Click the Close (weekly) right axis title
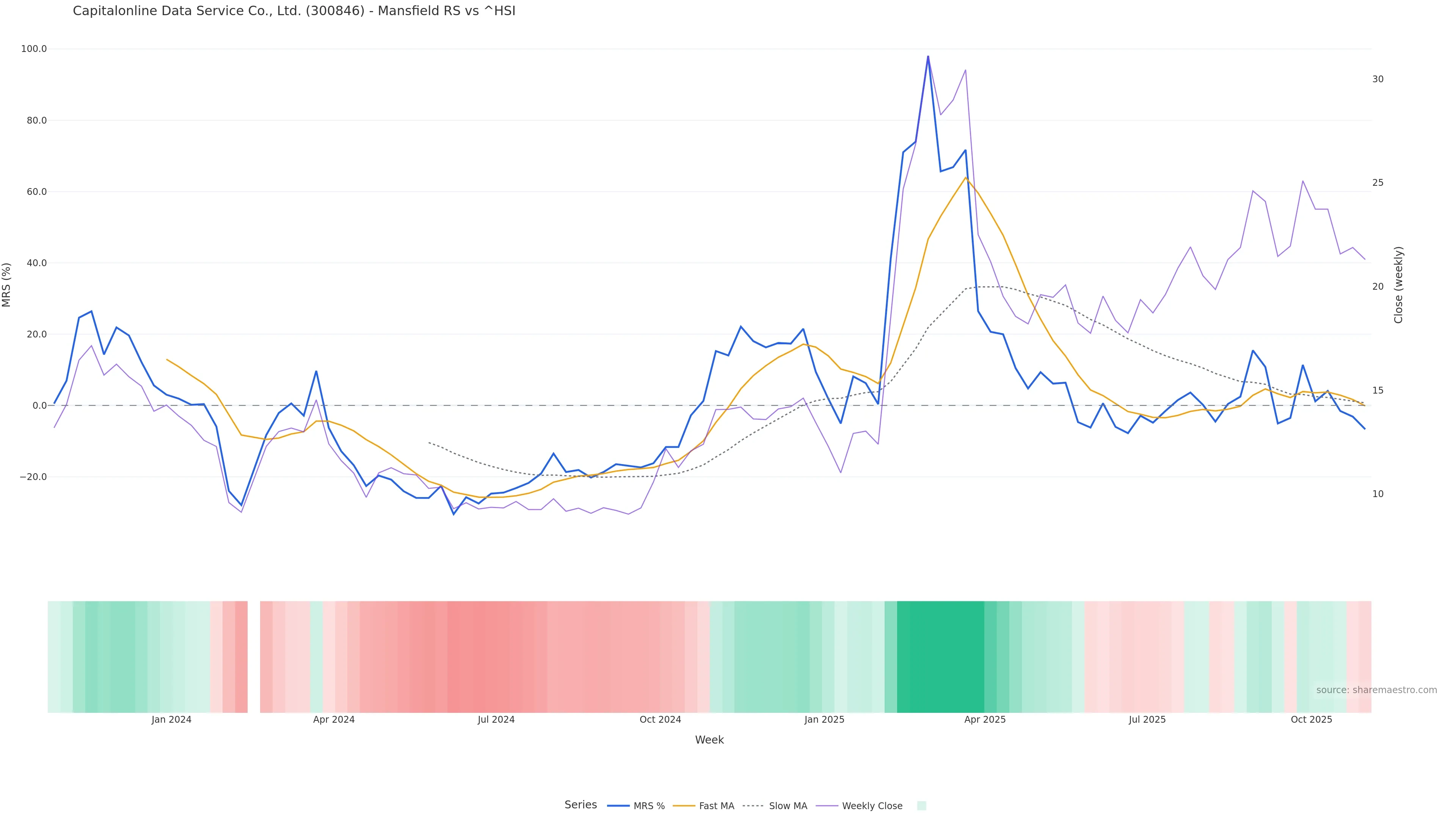 point(1398,285)
